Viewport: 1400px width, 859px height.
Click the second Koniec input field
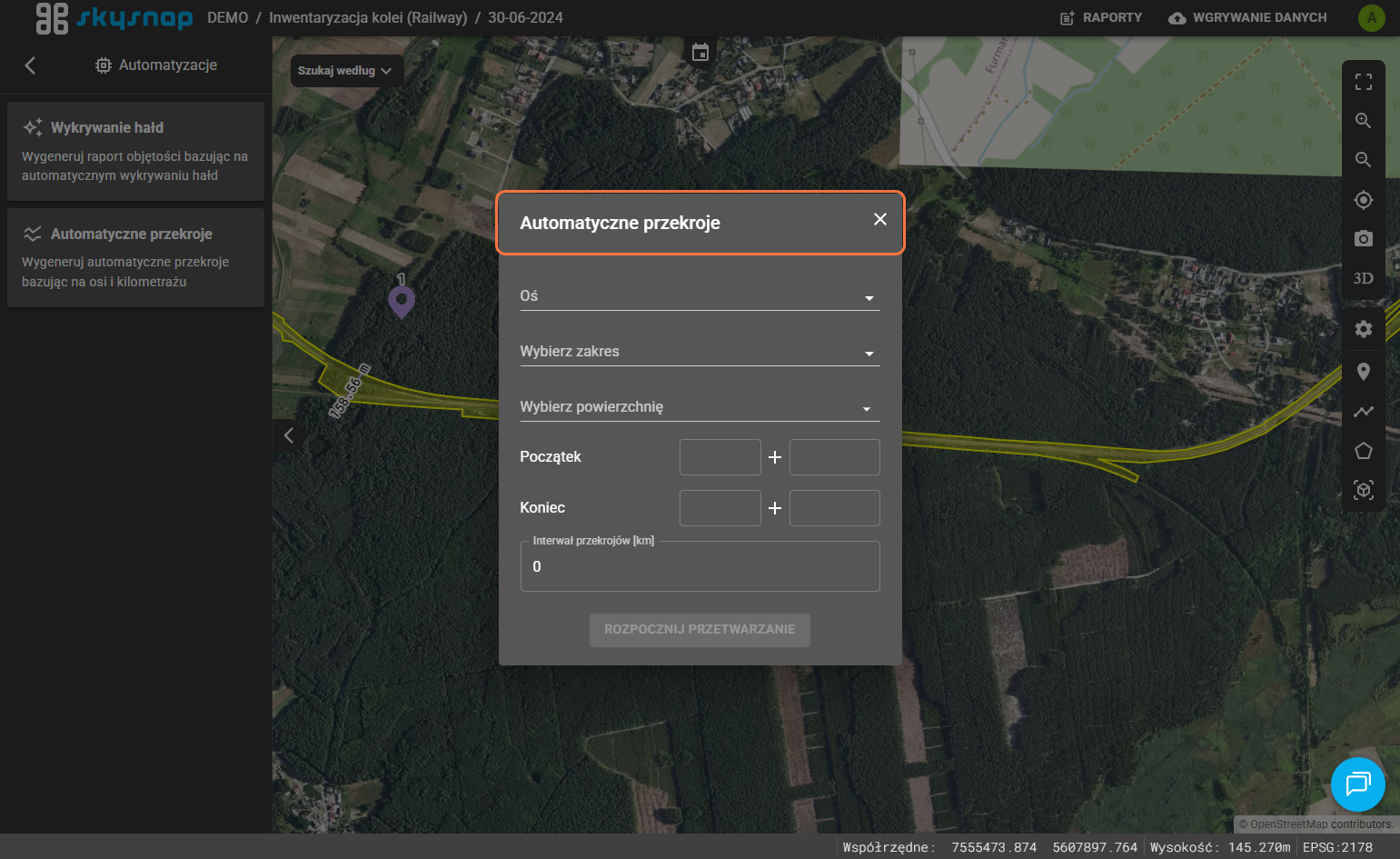click(834, 508)
